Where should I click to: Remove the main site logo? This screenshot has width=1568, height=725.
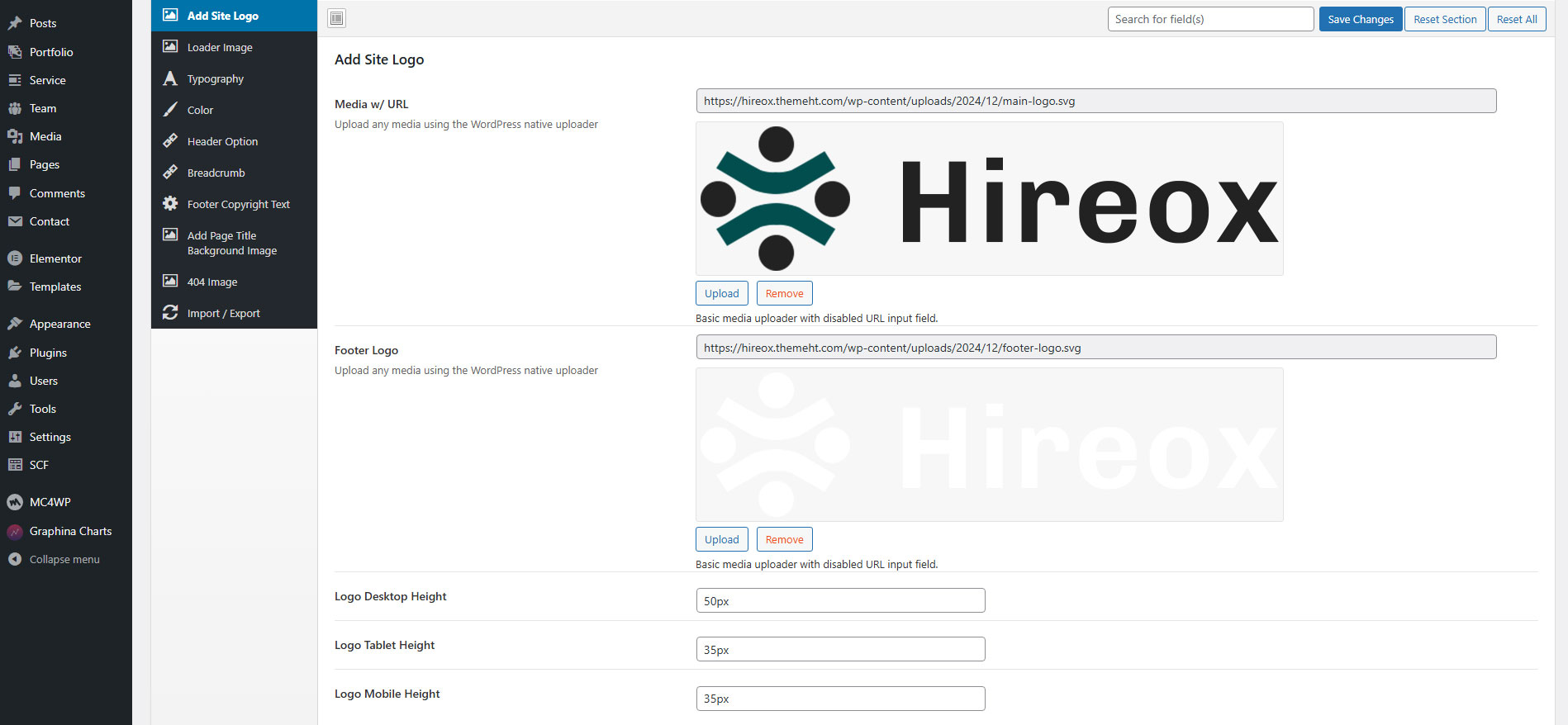tap(784, 293)
